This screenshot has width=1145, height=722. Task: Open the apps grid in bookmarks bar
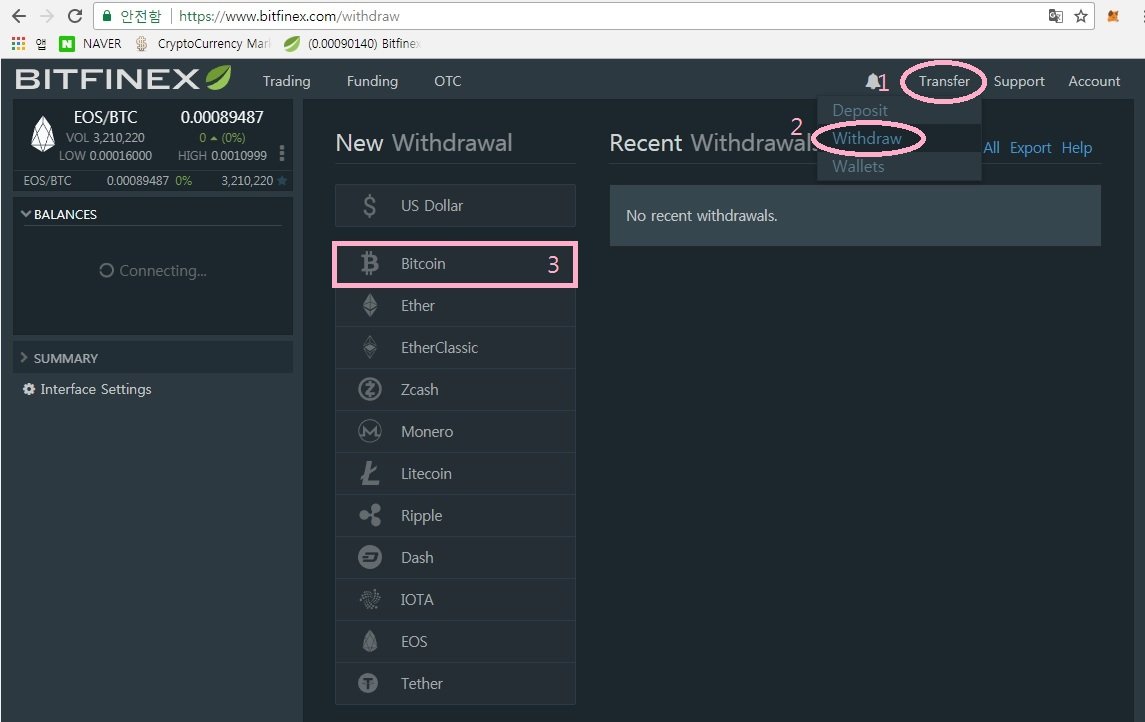coord(18,44)
